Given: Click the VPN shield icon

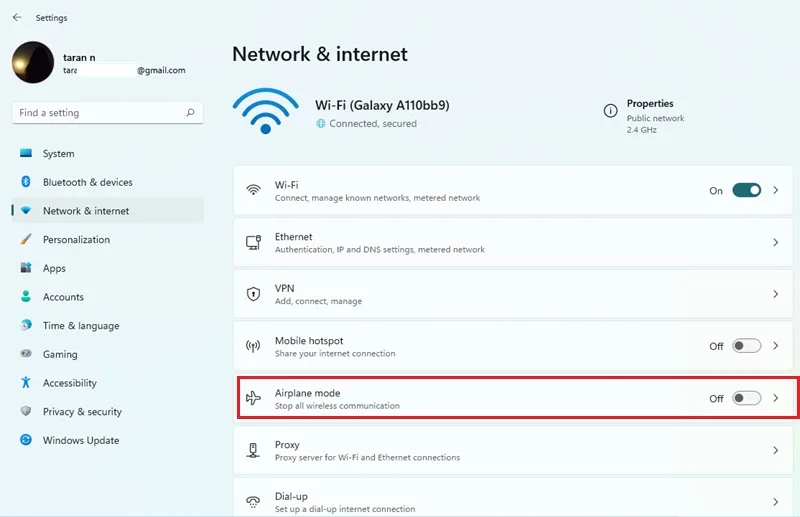Looking at the screenshot, I should pyautogui.click(x=254, y=294).
